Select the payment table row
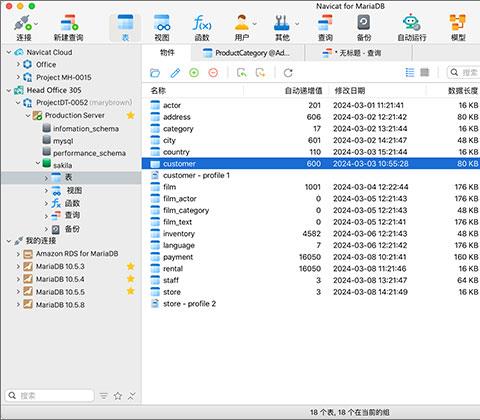Viewport: 480px width, 420px height. [311, 257]
